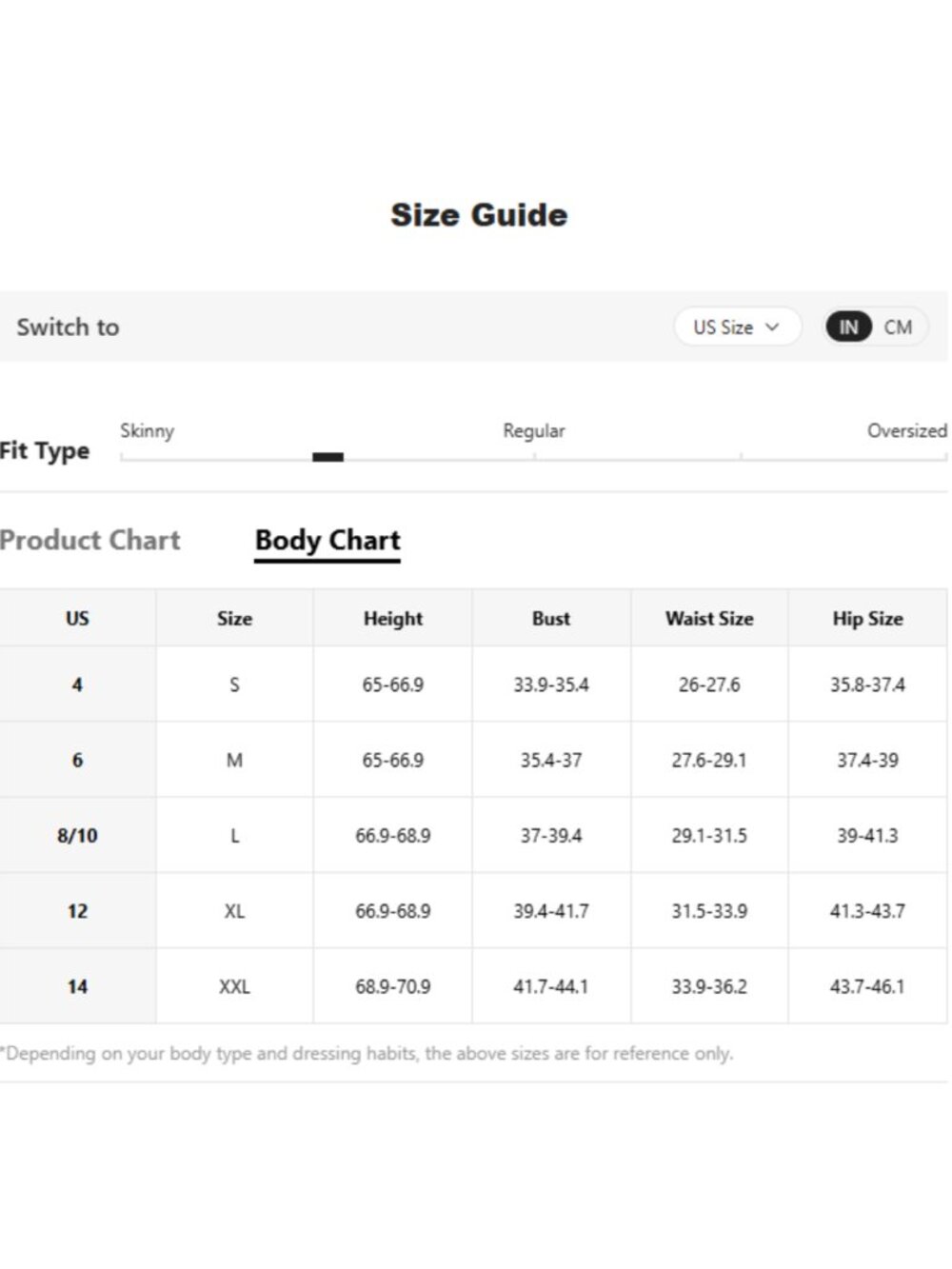This screenshot has width=952, height=1269.
Task: Click the Size Guide heading
Action: [479, 215]
